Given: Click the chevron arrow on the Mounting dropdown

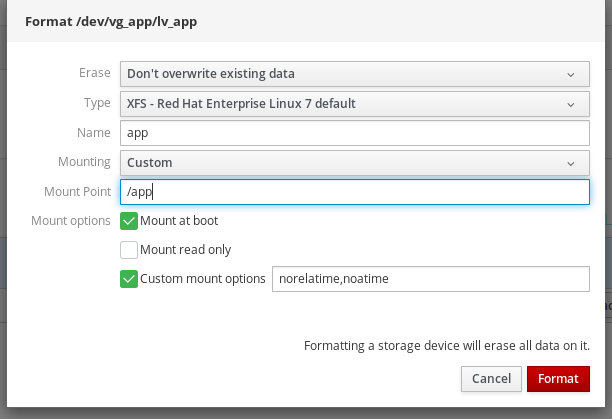Looking at the screenshot, I should coord(570,162).
